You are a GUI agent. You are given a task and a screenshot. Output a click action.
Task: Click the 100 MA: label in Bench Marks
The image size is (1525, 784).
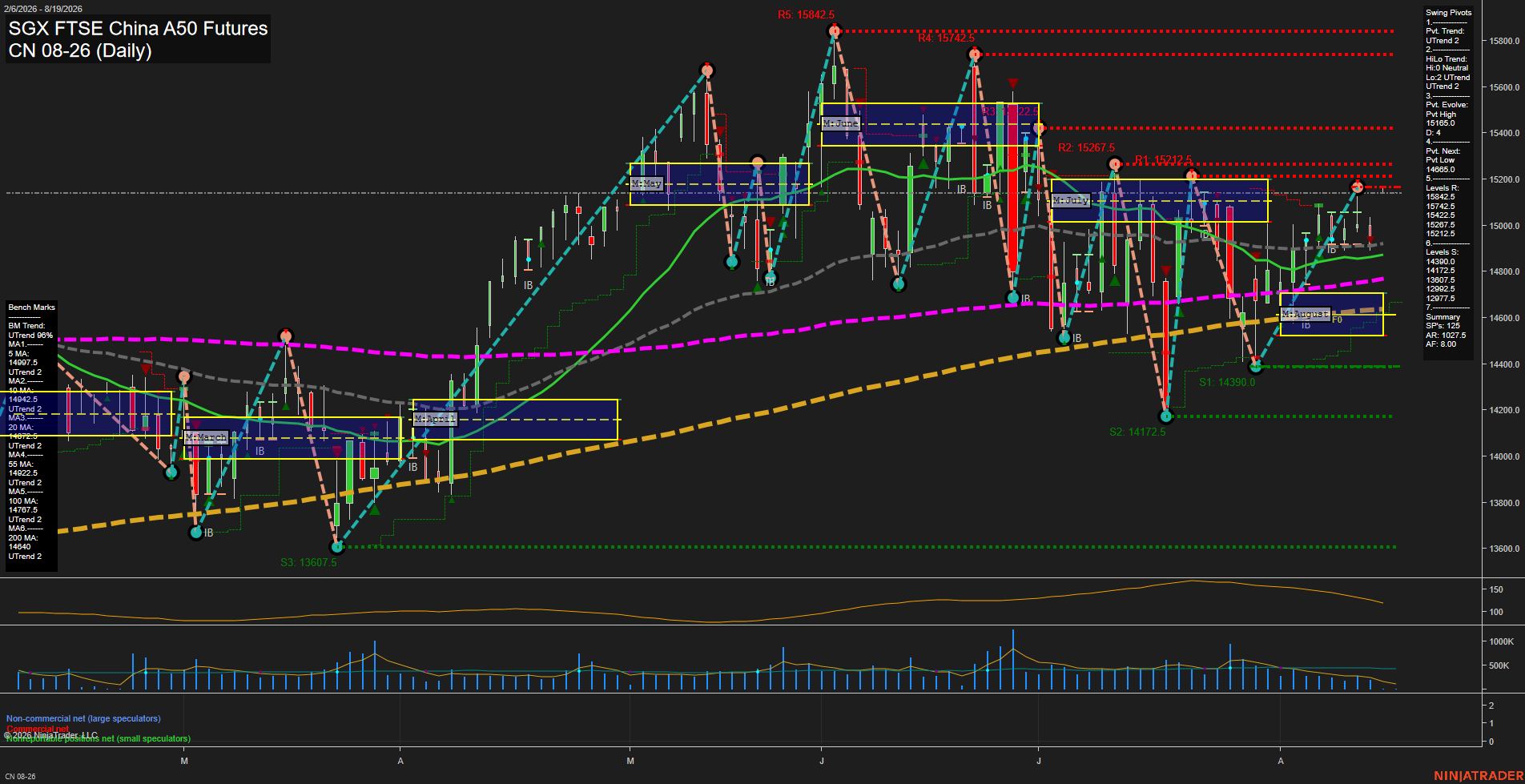[22, 501]
